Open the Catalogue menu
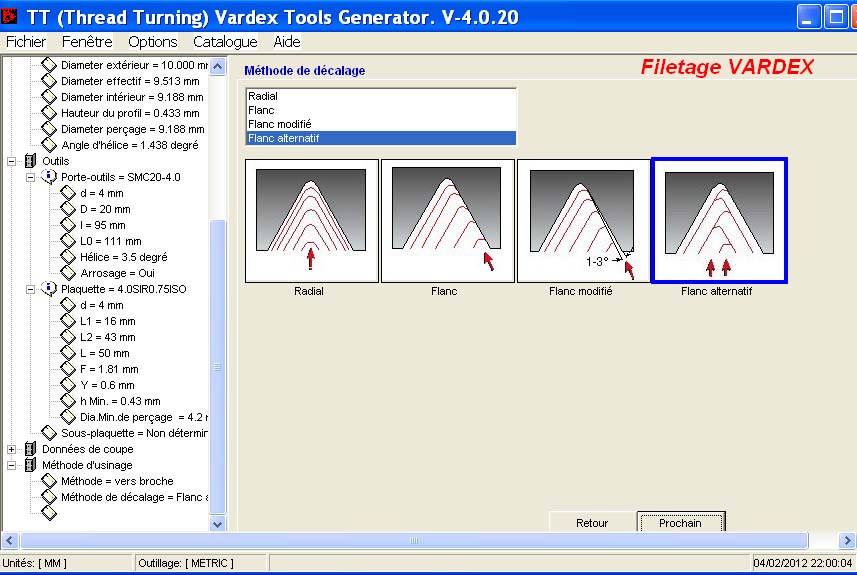This screenshot has height=575, width=857. coord(225,42)
